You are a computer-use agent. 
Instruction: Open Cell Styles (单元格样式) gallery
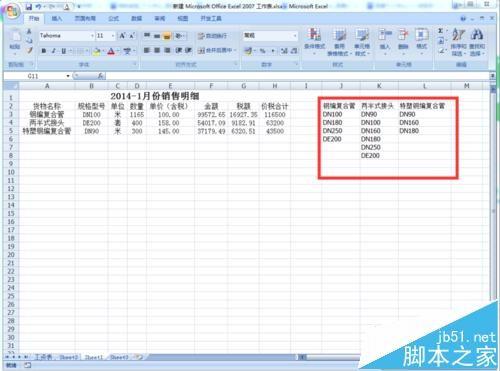(362, 42)
